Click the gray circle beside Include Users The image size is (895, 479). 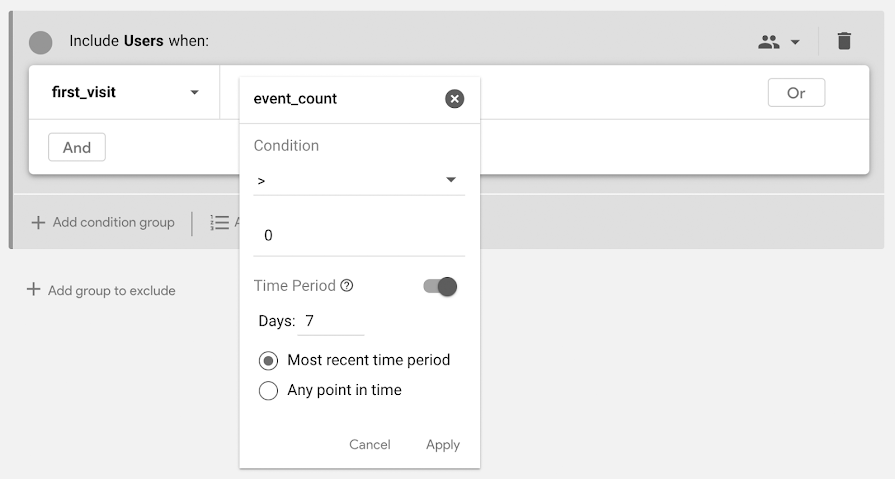point(41,42)
